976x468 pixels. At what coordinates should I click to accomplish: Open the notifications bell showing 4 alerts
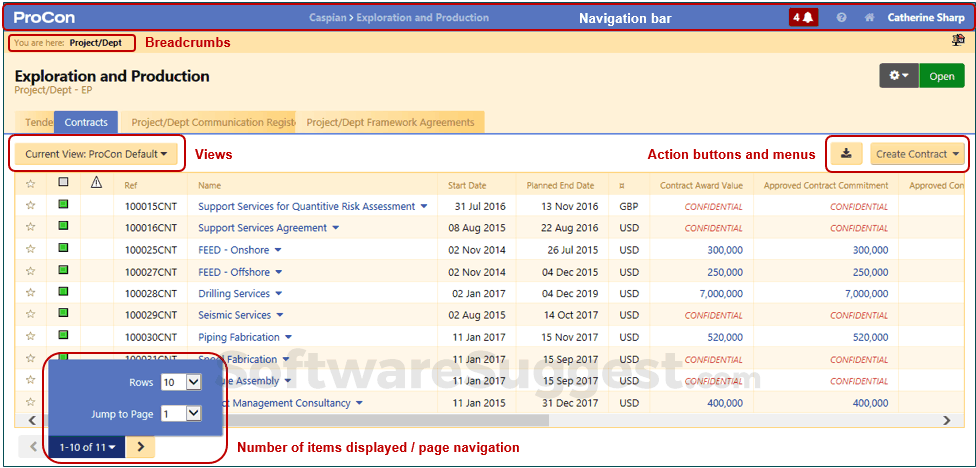click(803, 17)
